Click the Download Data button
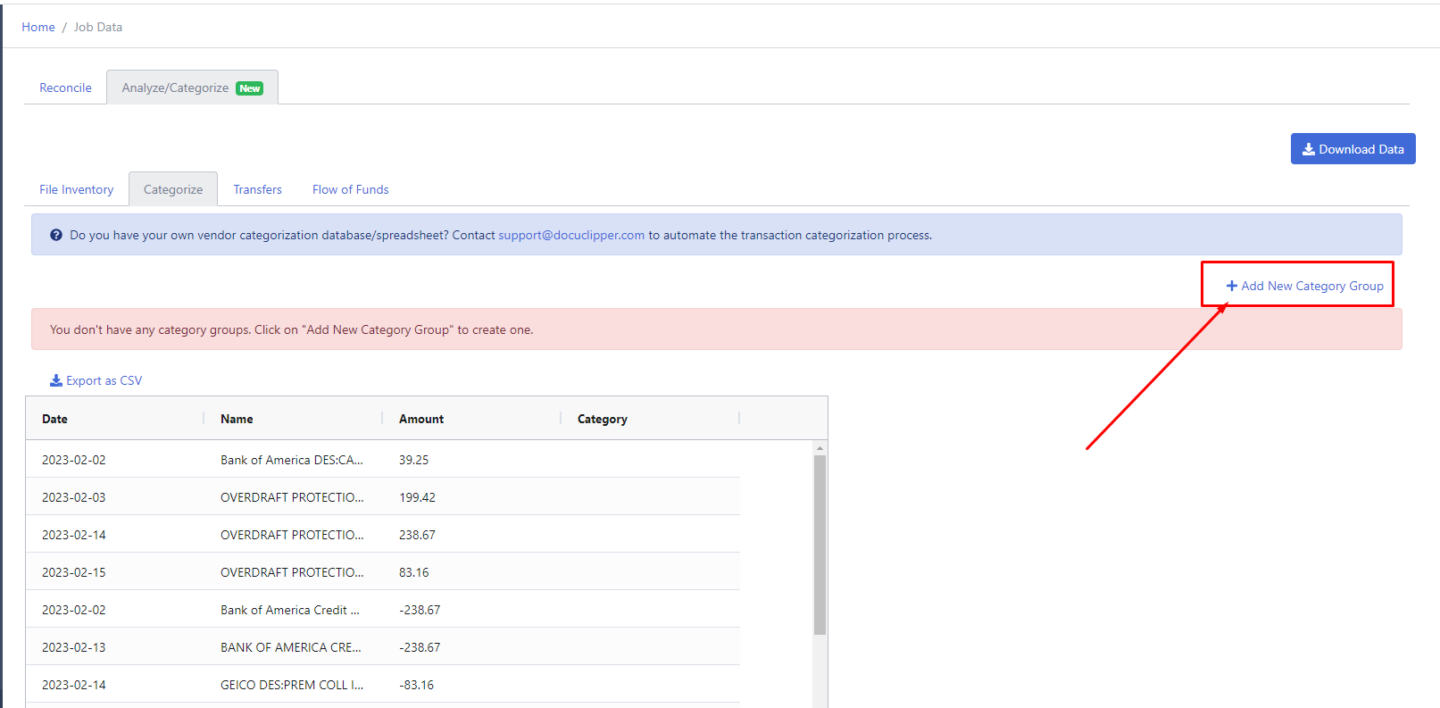This screenshot has height=708, width=1440. coord(1353,149)
